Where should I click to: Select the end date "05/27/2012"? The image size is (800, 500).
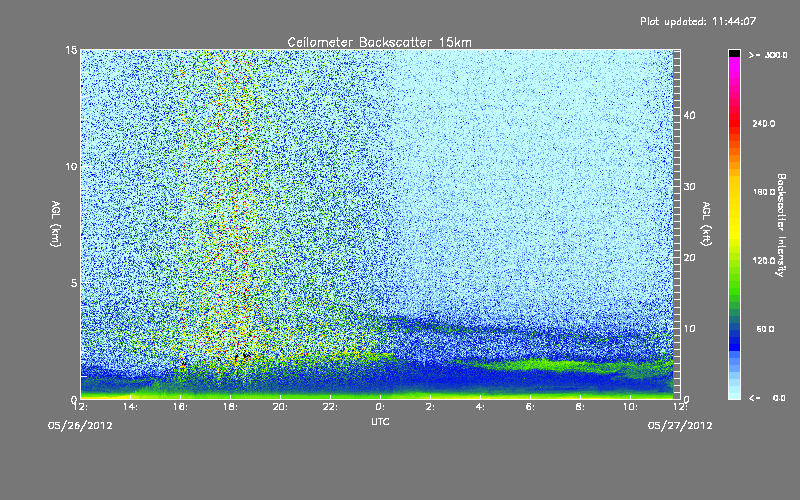click(x=680, y=426)
